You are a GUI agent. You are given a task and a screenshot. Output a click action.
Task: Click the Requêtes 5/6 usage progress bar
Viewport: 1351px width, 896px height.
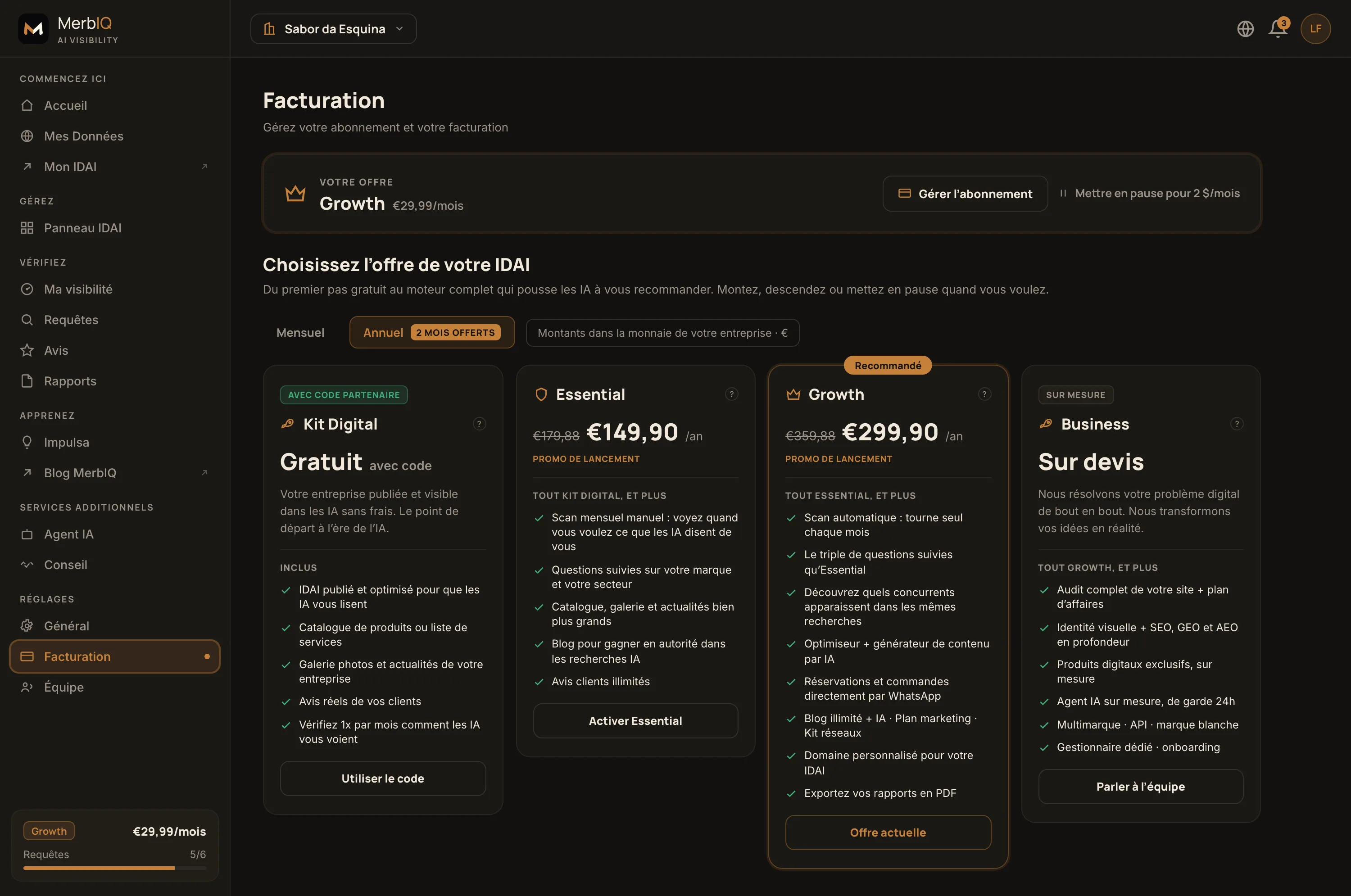[x=115, y=868]
